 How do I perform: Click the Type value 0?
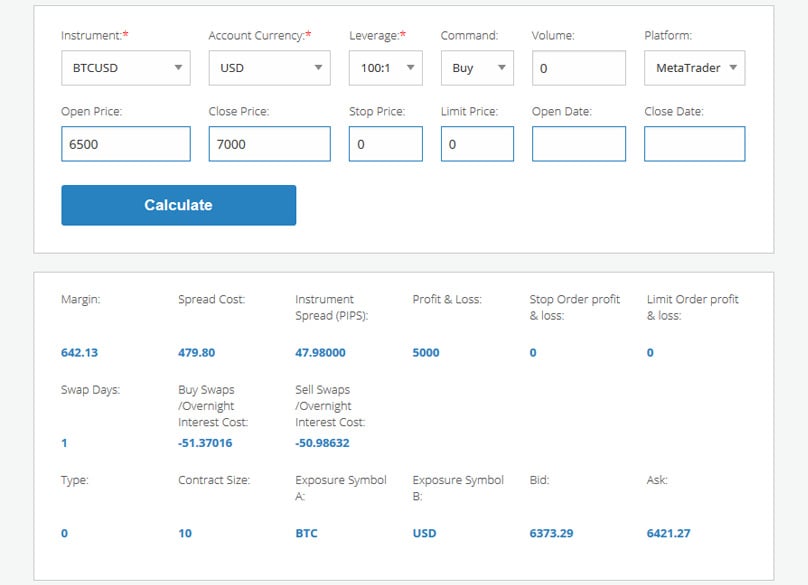64,533
